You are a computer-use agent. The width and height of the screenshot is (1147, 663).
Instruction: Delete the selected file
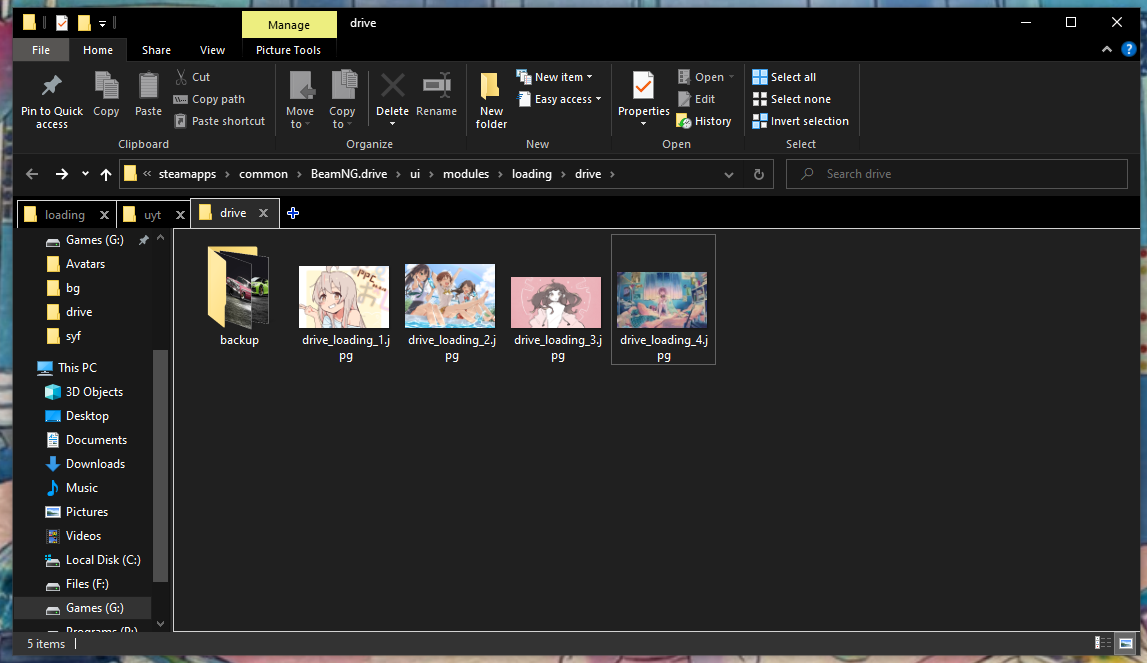click(x=392, y=100)
